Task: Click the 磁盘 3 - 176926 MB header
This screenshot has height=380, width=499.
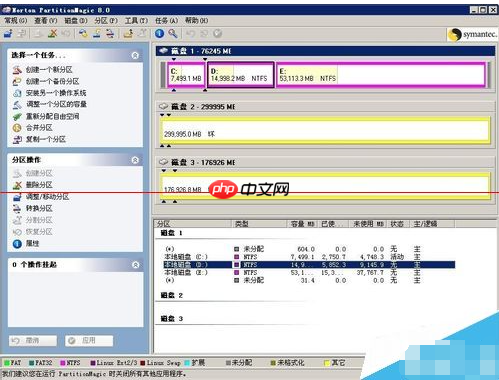Action: [325, 162]
